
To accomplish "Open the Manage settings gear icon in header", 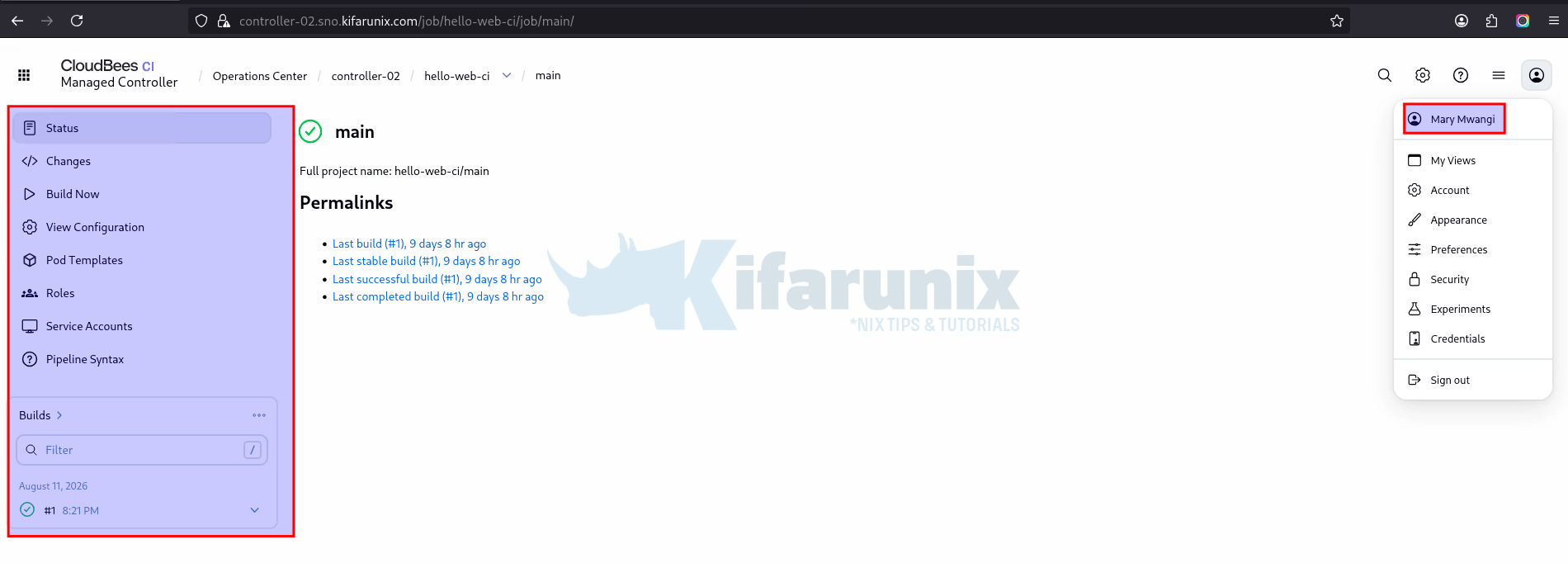I will [x=1423, y=75].
